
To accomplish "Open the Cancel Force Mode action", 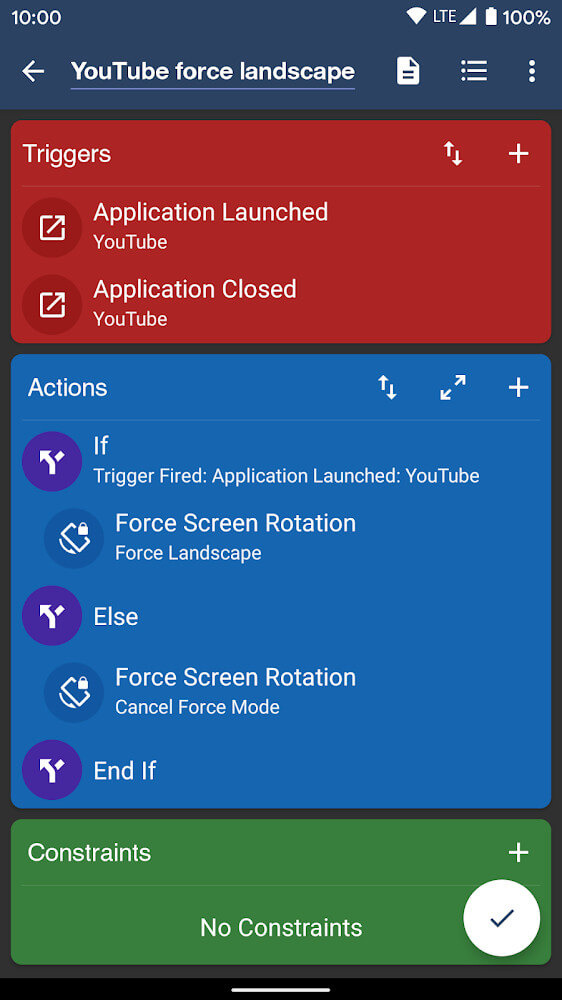I will 235,691.
